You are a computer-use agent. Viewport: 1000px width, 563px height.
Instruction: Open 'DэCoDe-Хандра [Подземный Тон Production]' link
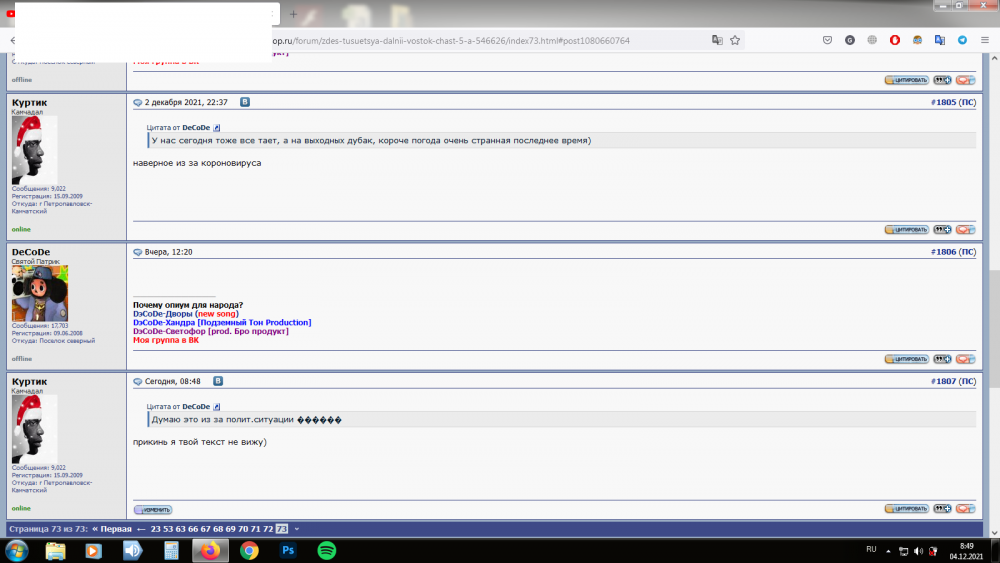[222, 323]
